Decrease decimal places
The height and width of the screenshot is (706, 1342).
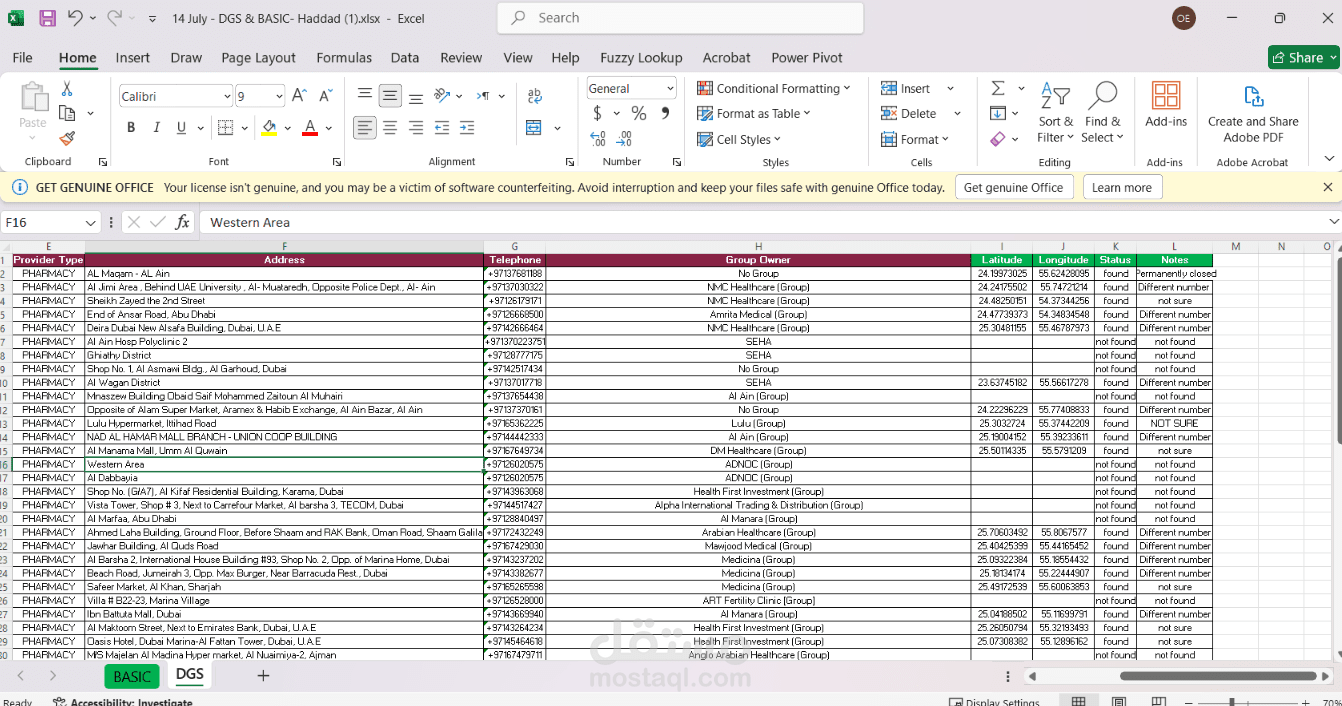tap(625, 139)
